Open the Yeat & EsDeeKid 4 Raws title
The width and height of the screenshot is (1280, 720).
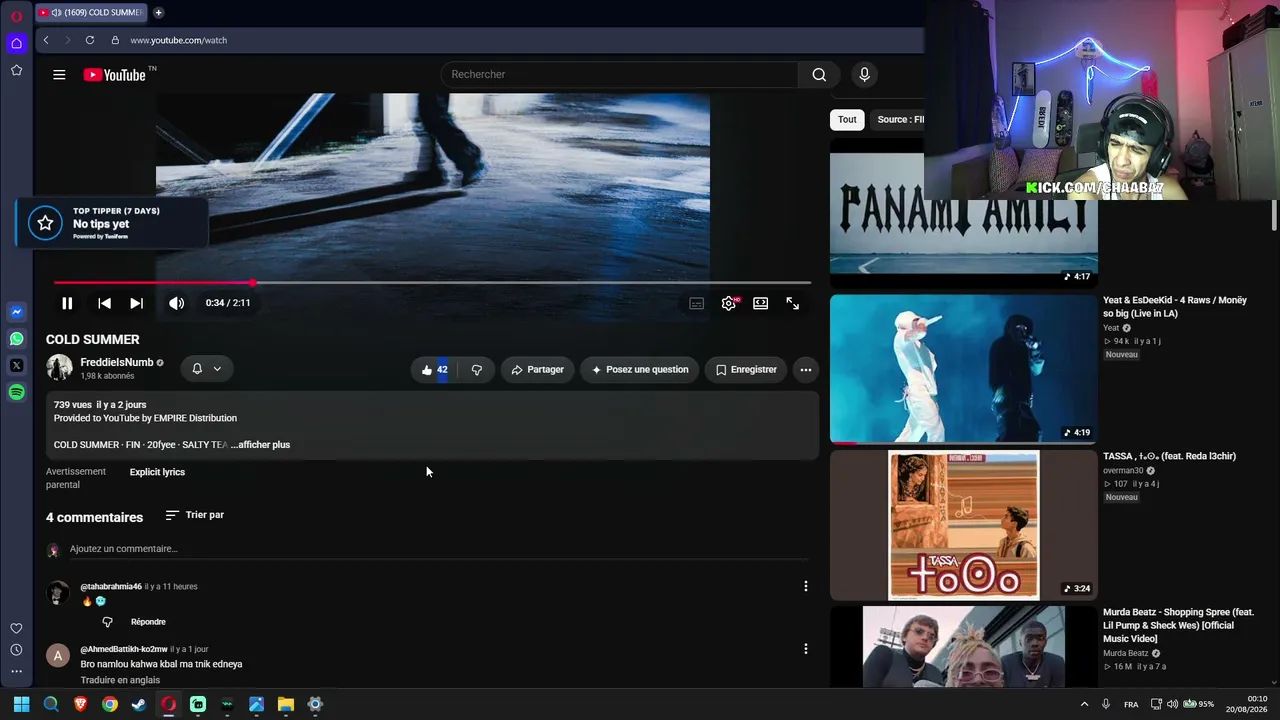point(1175,307)
